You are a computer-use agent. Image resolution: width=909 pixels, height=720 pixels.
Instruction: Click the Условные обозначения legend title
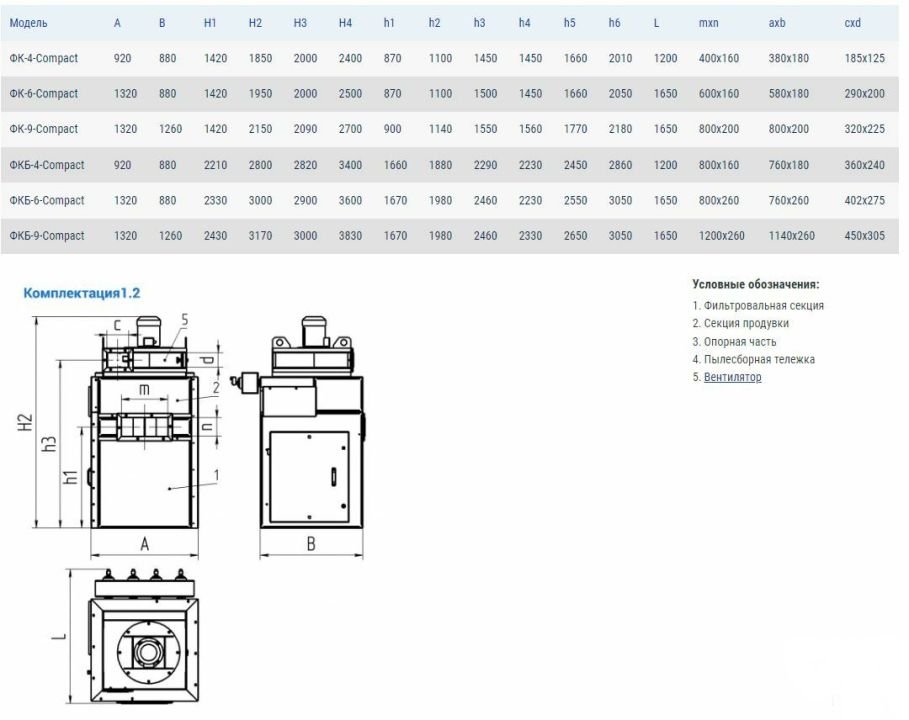point(755,284)
